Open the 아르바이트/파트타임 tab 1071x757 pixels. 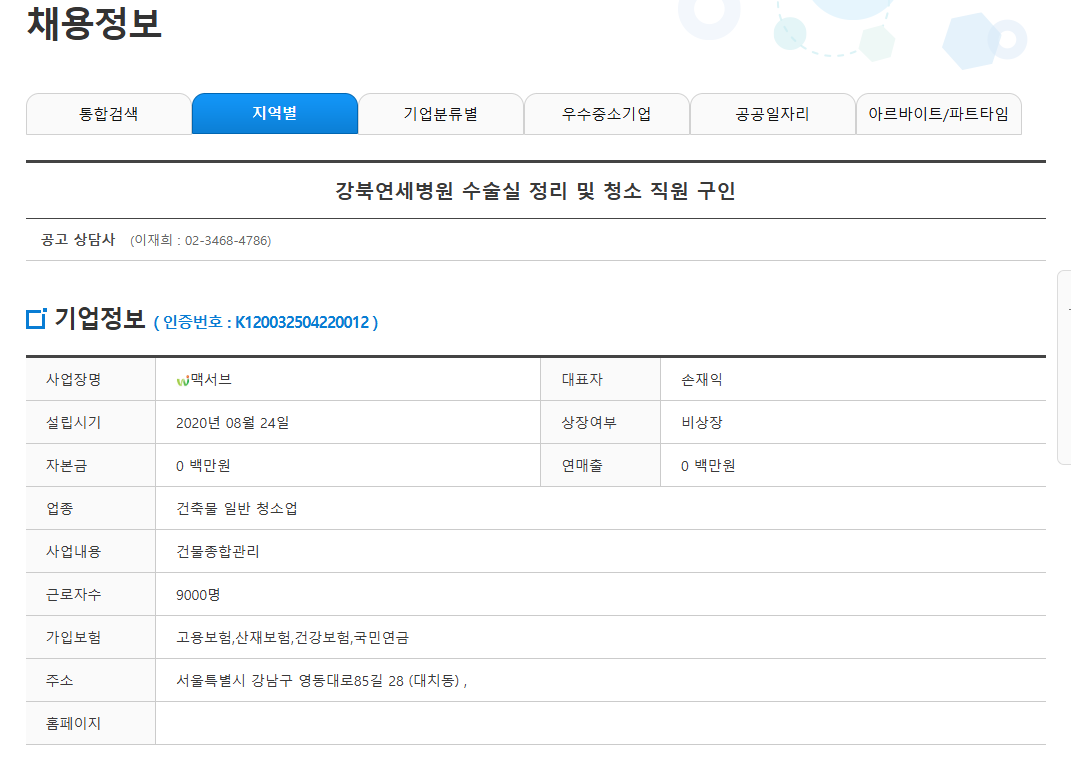pyautogui.click(x=938, y=113)
